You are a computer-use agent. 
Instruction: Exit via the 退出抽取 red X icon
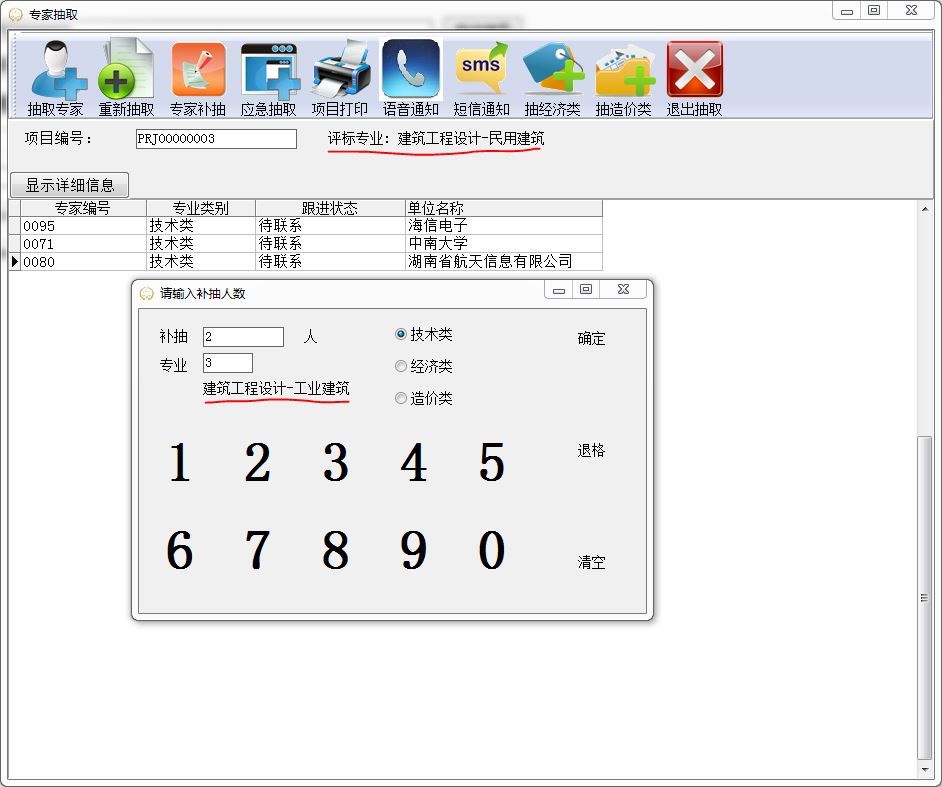pyautogui.click(x=694, y=77)
